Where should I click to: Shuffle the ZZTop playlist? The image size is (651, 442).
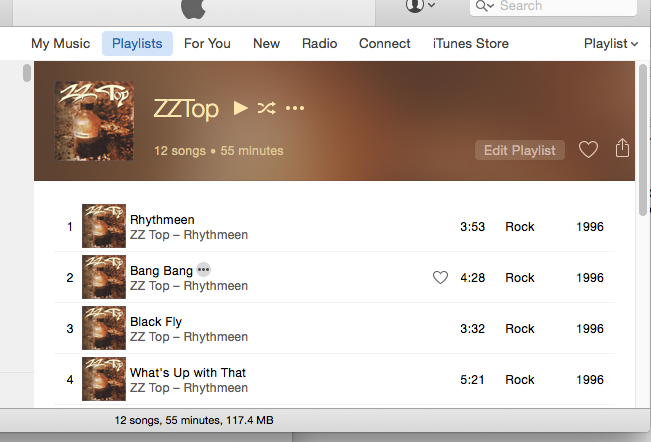coord(266,108)
